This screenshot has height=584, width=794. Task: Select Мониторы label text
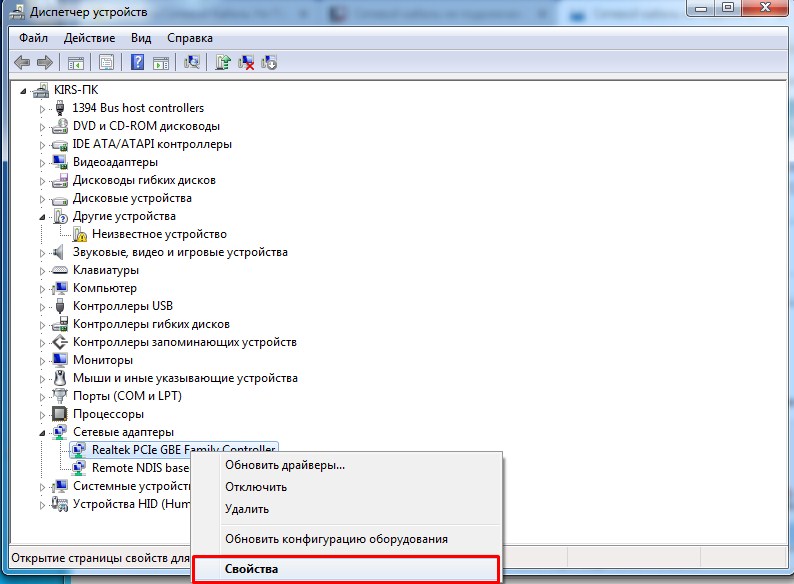pyautogui.click(x=103, y=360)
